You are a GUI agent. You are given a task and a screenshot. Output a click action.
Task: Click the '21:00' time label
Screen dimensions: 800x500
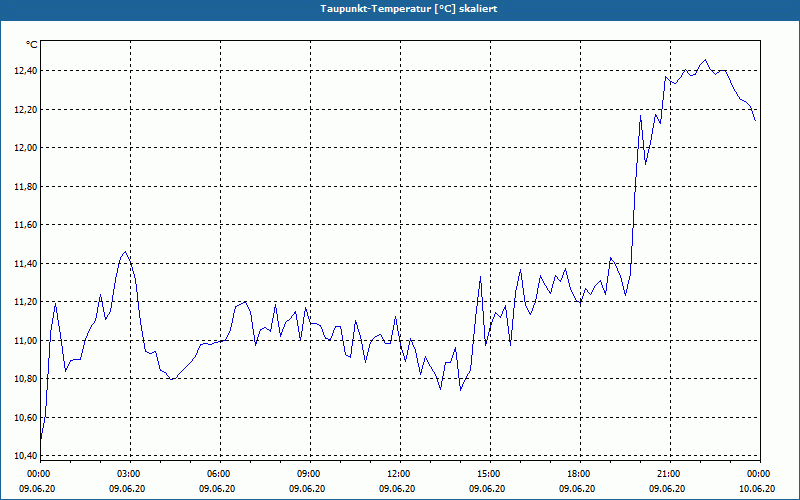(x=667, y=474)
